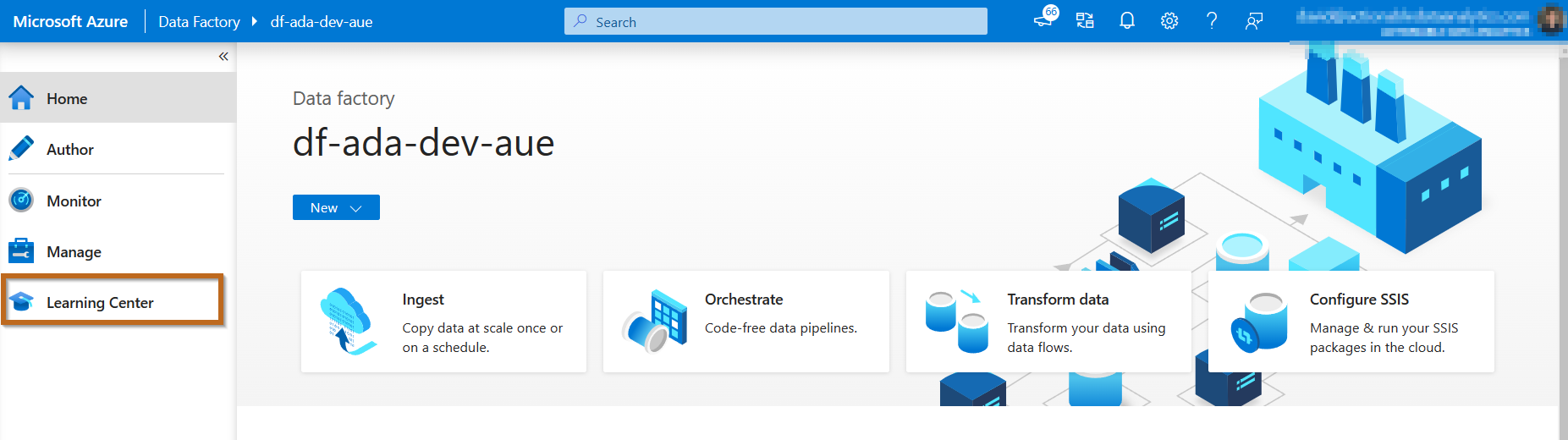The image size is (1568, 440).
Task: Click the Orchestrate pipeline icon
Action: [655, 322]
